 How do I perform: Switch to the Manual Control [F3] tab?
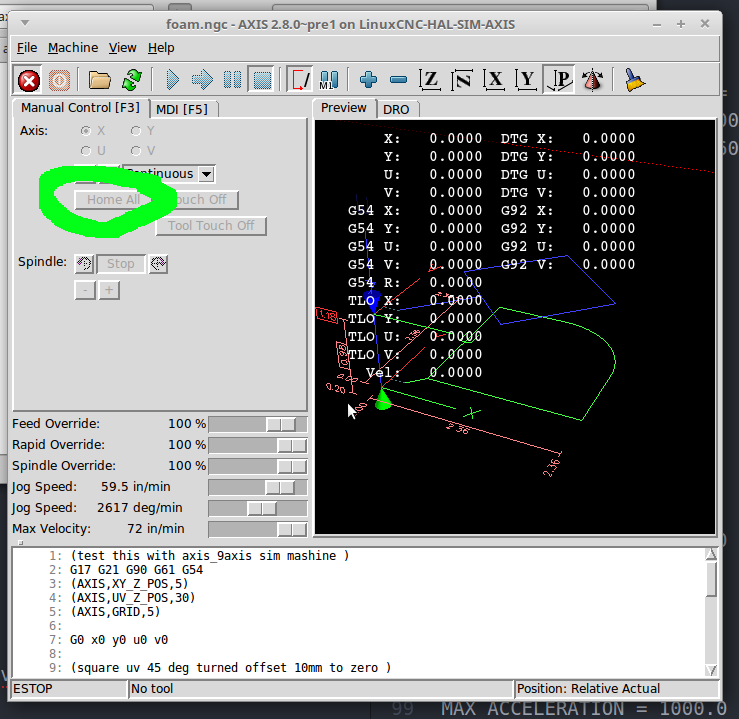point(81,108)
